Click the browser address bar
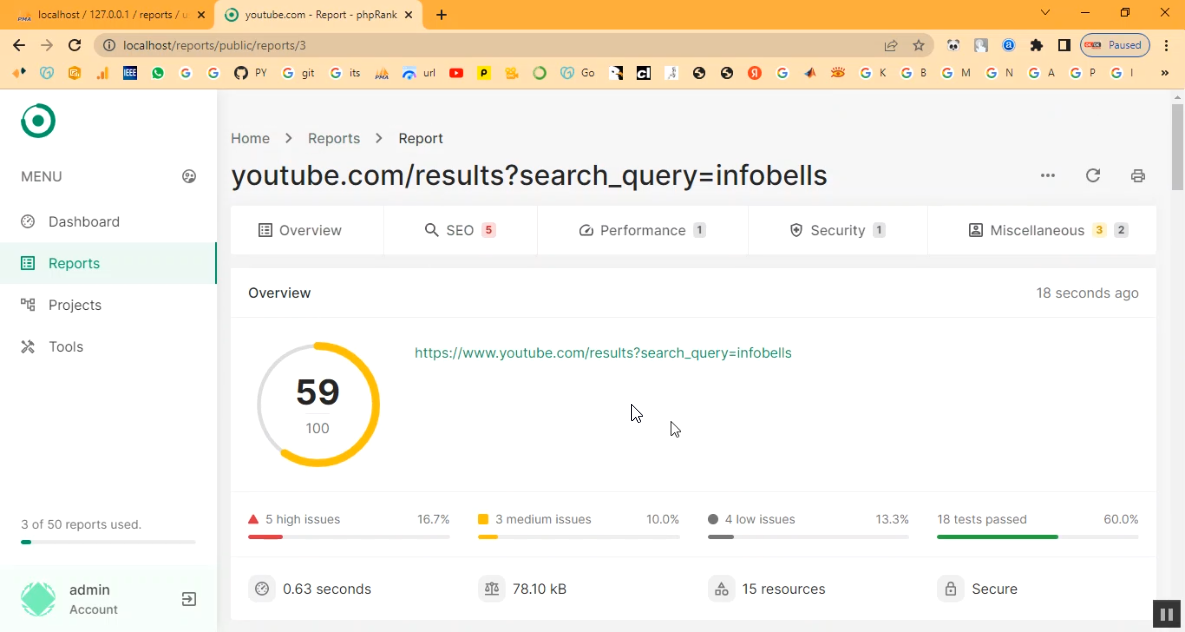 (x=480, y=45)
